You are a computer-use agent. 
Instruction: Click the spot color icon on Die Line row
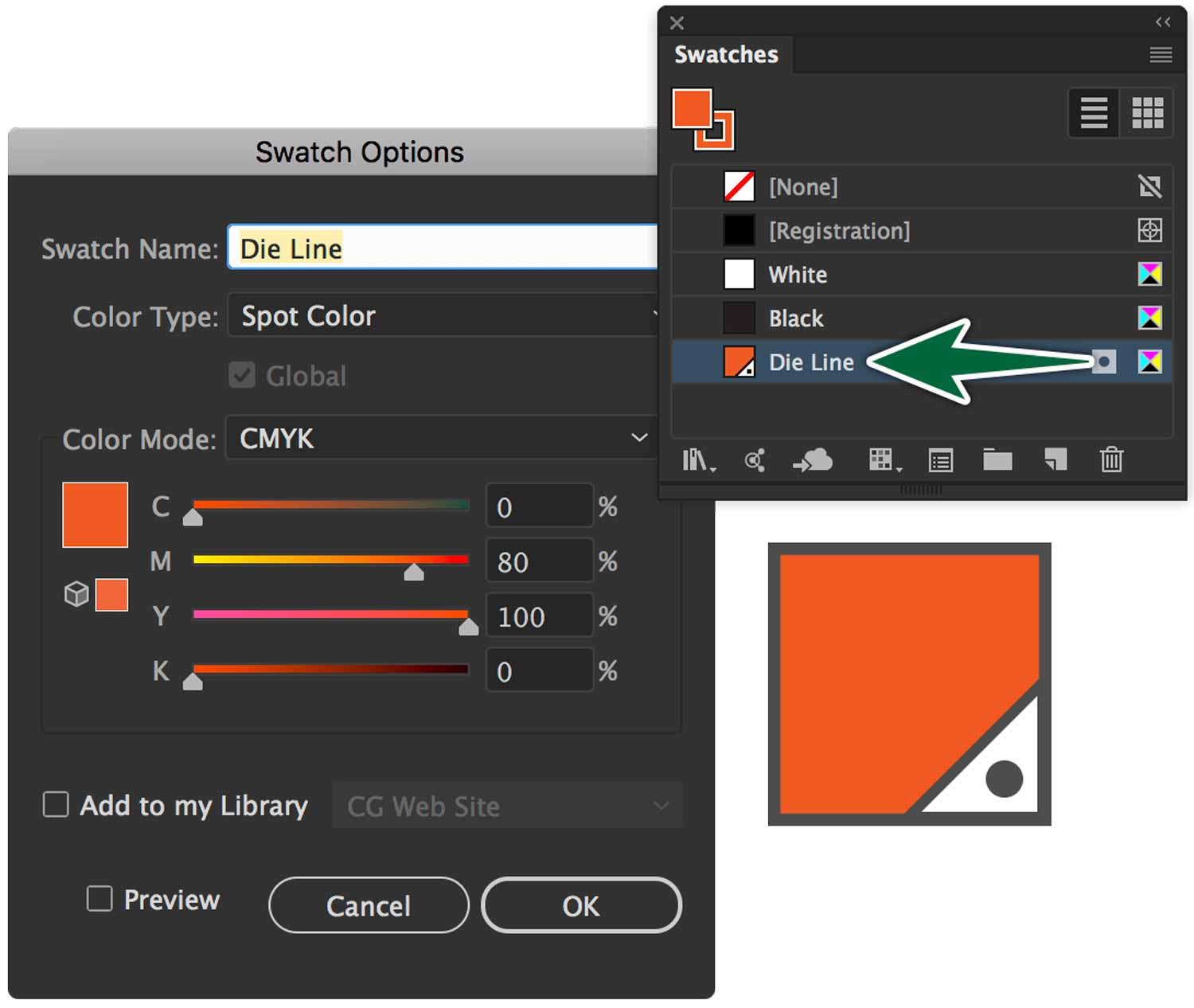click(1104, 362)
